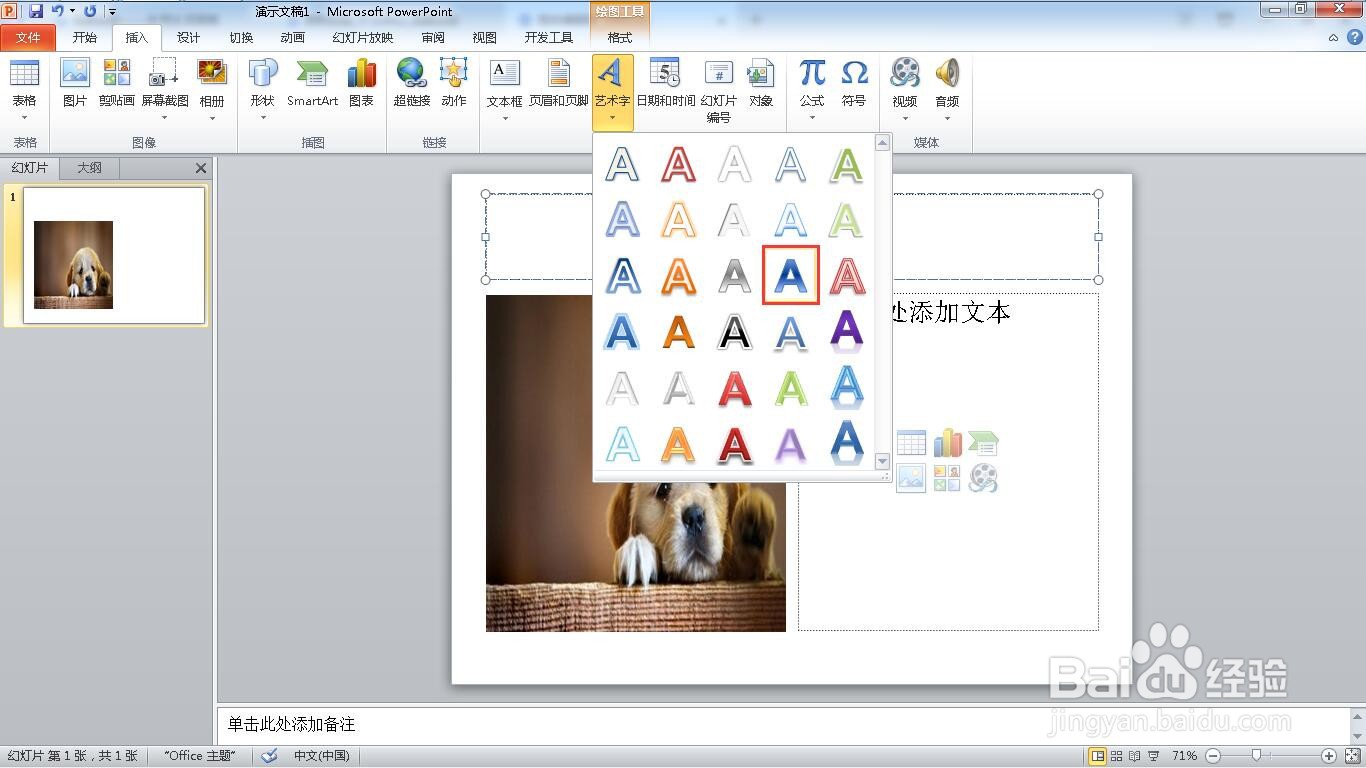Image resolution: width=1366 pixels, height=768 pixels.
Task: Click insert clip art icon in content placeholder
Action: pyautogui.click(x=947, y=478)
